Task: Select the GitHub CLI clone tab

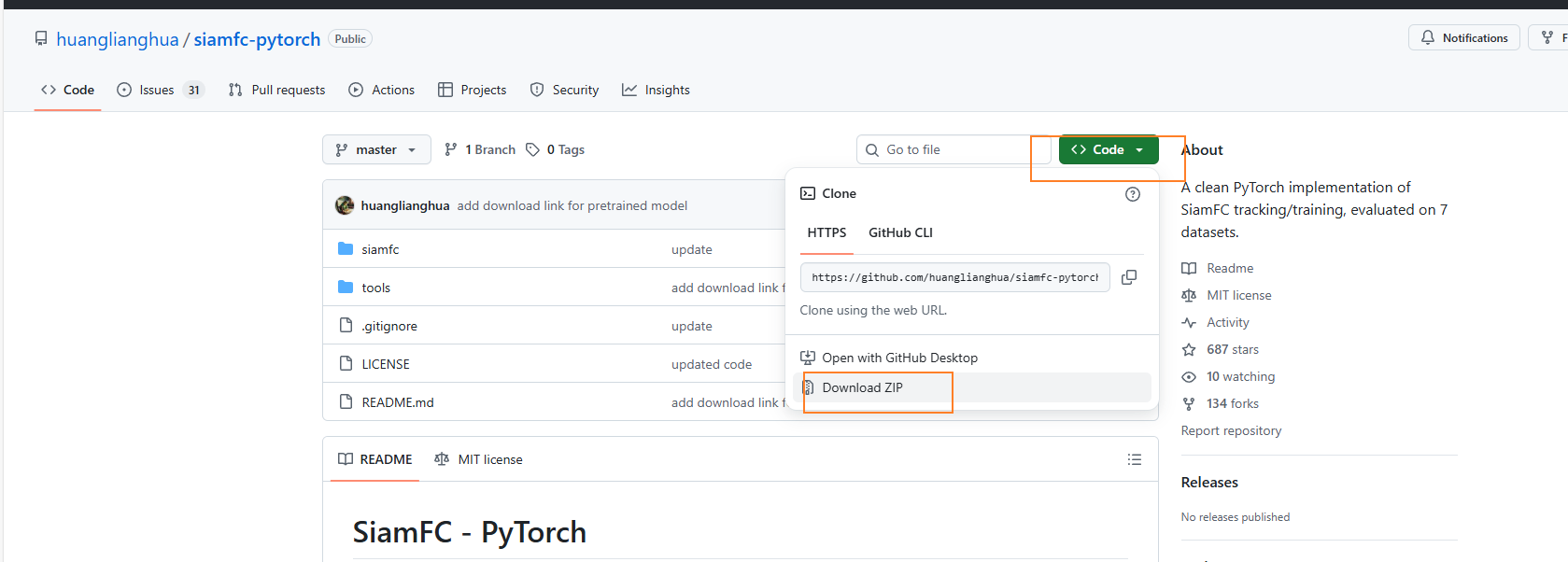Action: pyautogui.click(x=900, y=232)
